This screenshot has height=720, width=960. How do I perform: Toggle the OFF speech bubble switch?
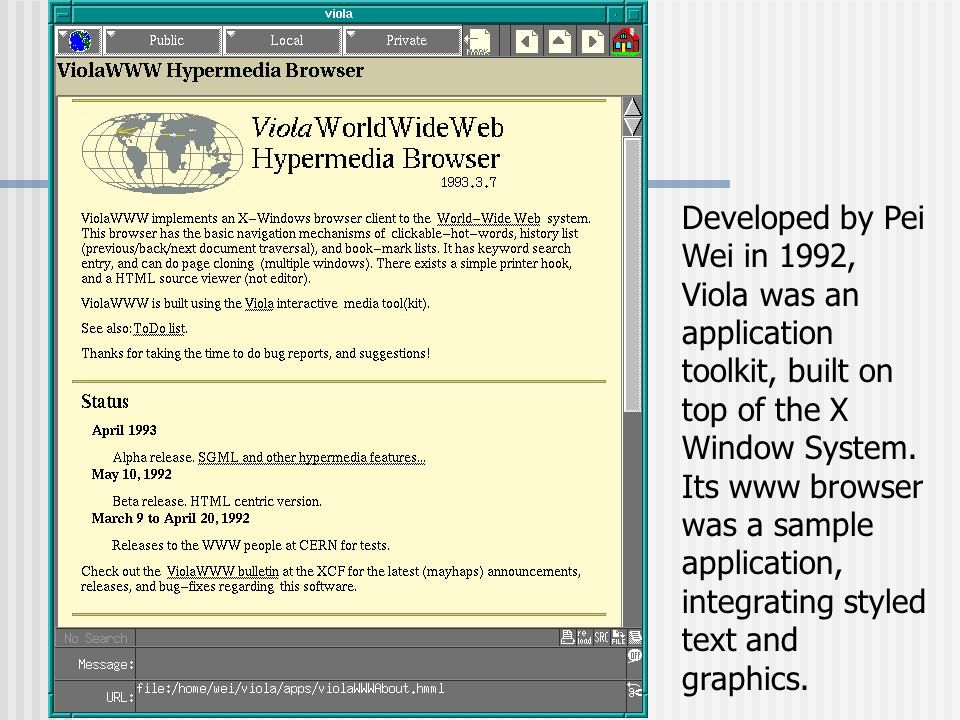tap(634, 656)
